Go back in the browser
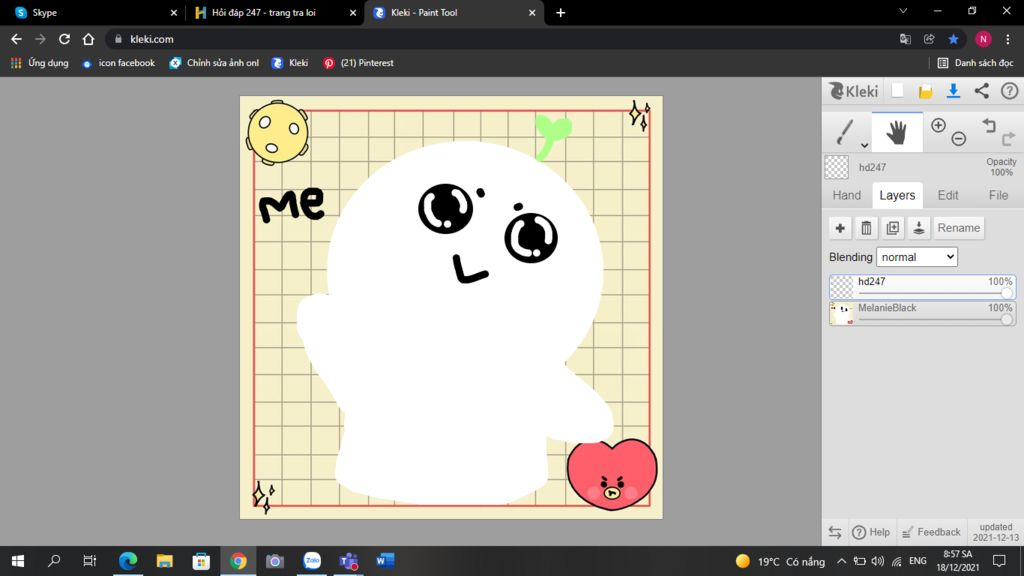Screen dimensions: 1024x576 pyautogui.click(x=16, y=39)
